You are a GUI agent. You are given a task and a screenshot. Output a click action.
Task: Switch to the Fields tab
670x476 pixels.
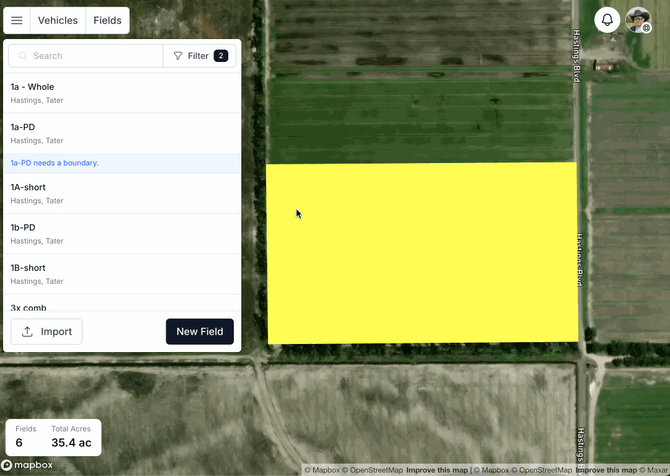[x=107, y=20]
